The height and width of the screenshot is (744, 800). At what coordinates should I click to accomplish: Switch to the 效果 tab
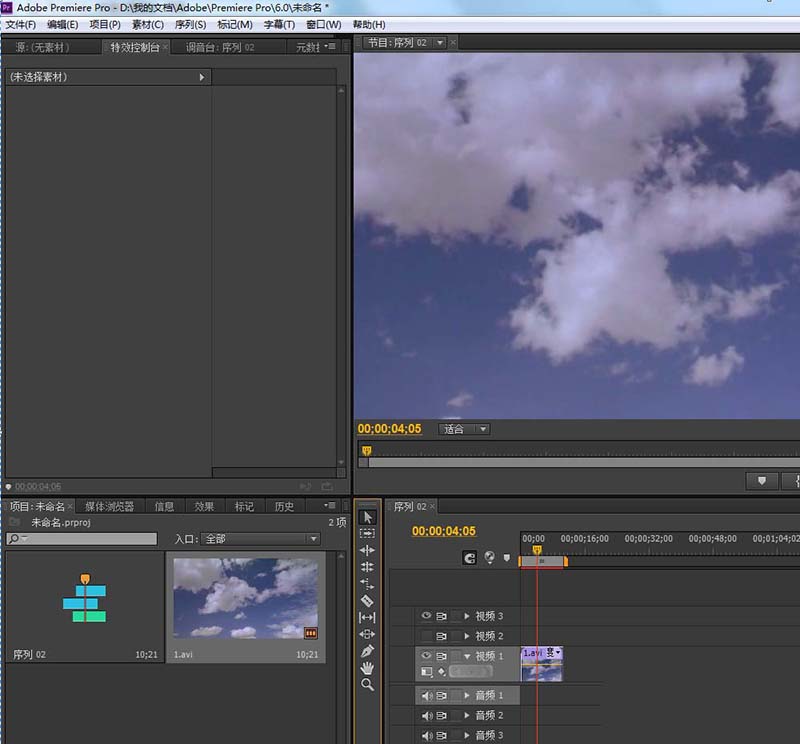click(204, 506)
